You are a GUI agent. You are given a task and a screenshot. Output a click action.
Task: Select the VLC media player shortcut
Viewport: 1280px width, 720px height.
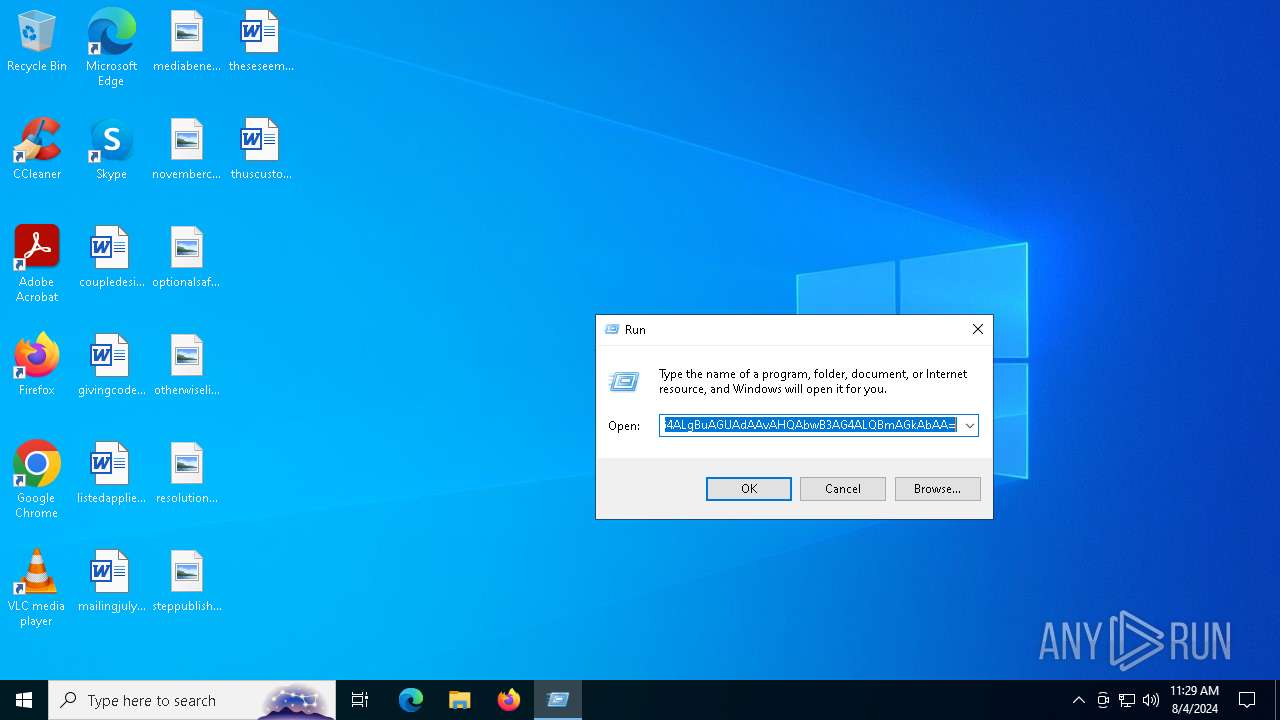[x=37, y=589]
